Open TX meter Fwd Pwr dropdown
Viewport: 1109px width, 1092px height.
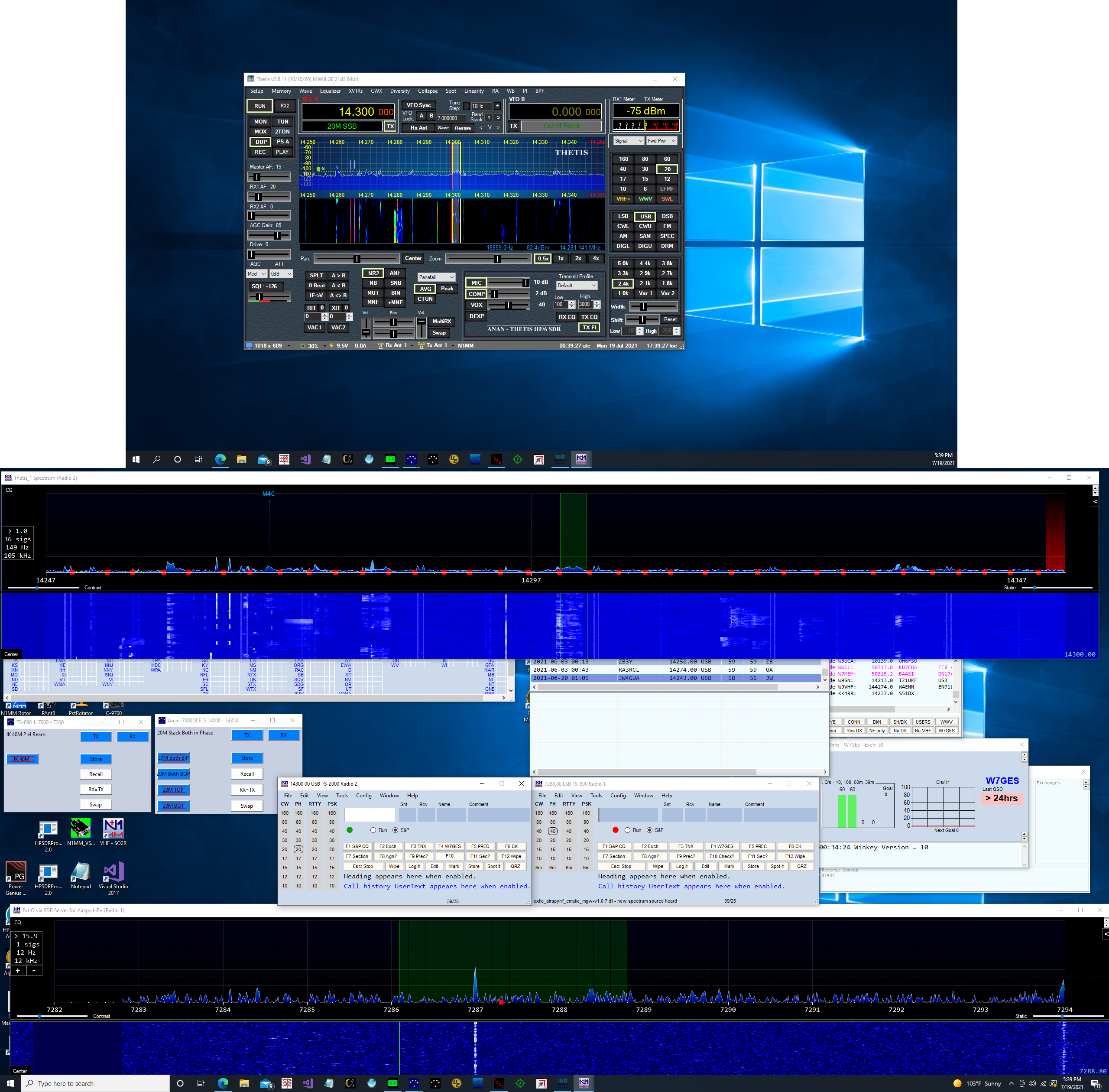coord(662,140)
